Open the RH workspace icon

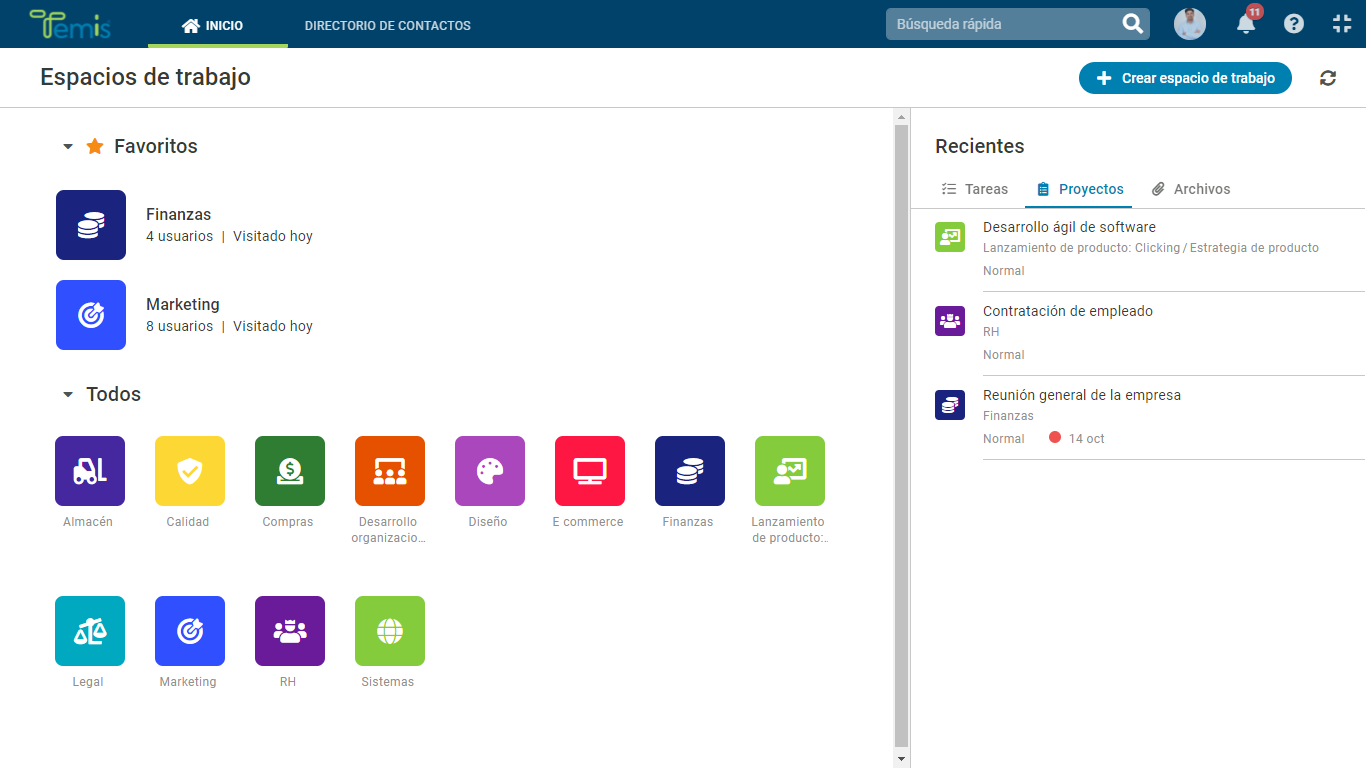click(x=290, y=631)
